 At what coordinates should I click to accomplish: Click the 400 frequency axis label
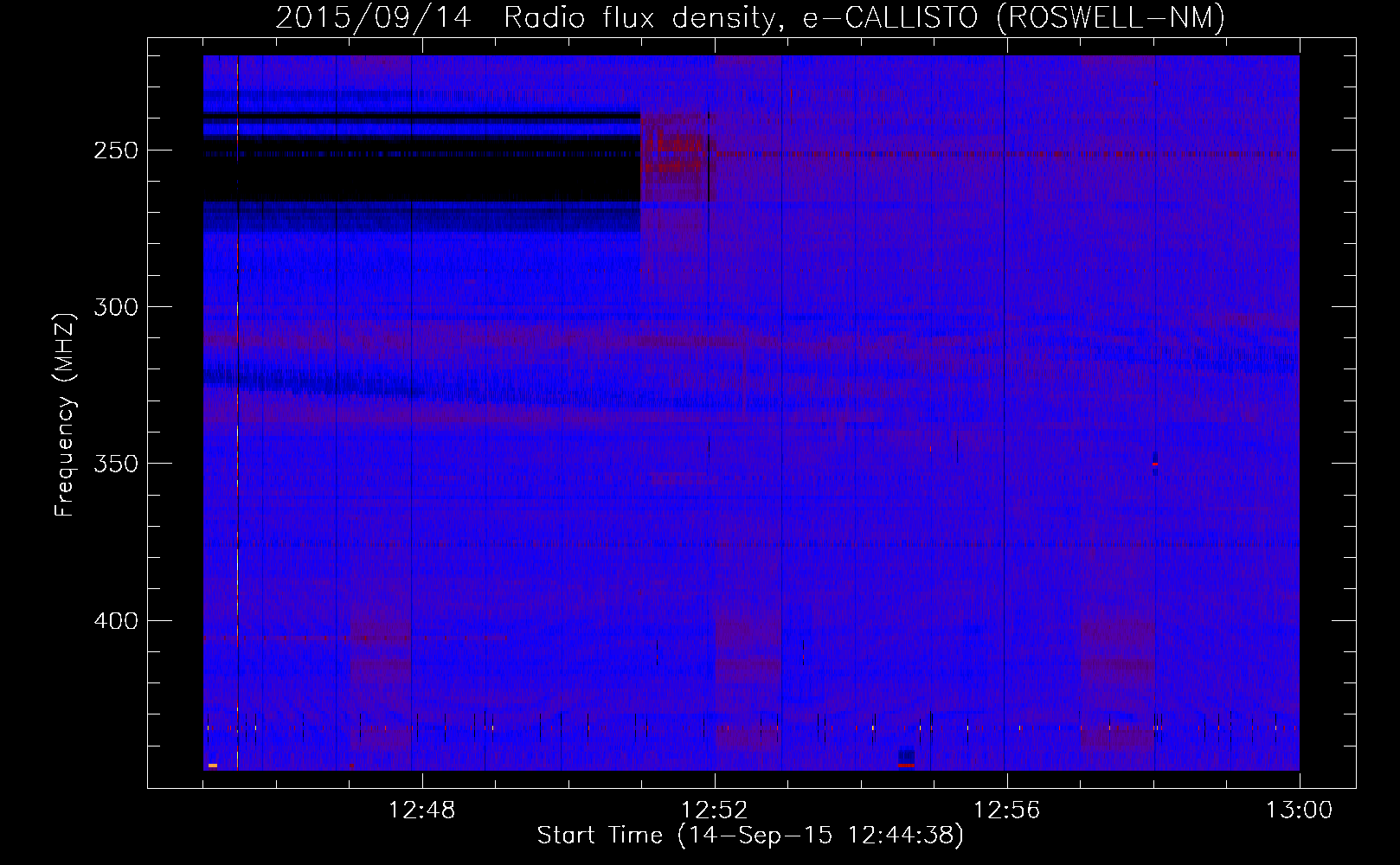coord(115,621)
